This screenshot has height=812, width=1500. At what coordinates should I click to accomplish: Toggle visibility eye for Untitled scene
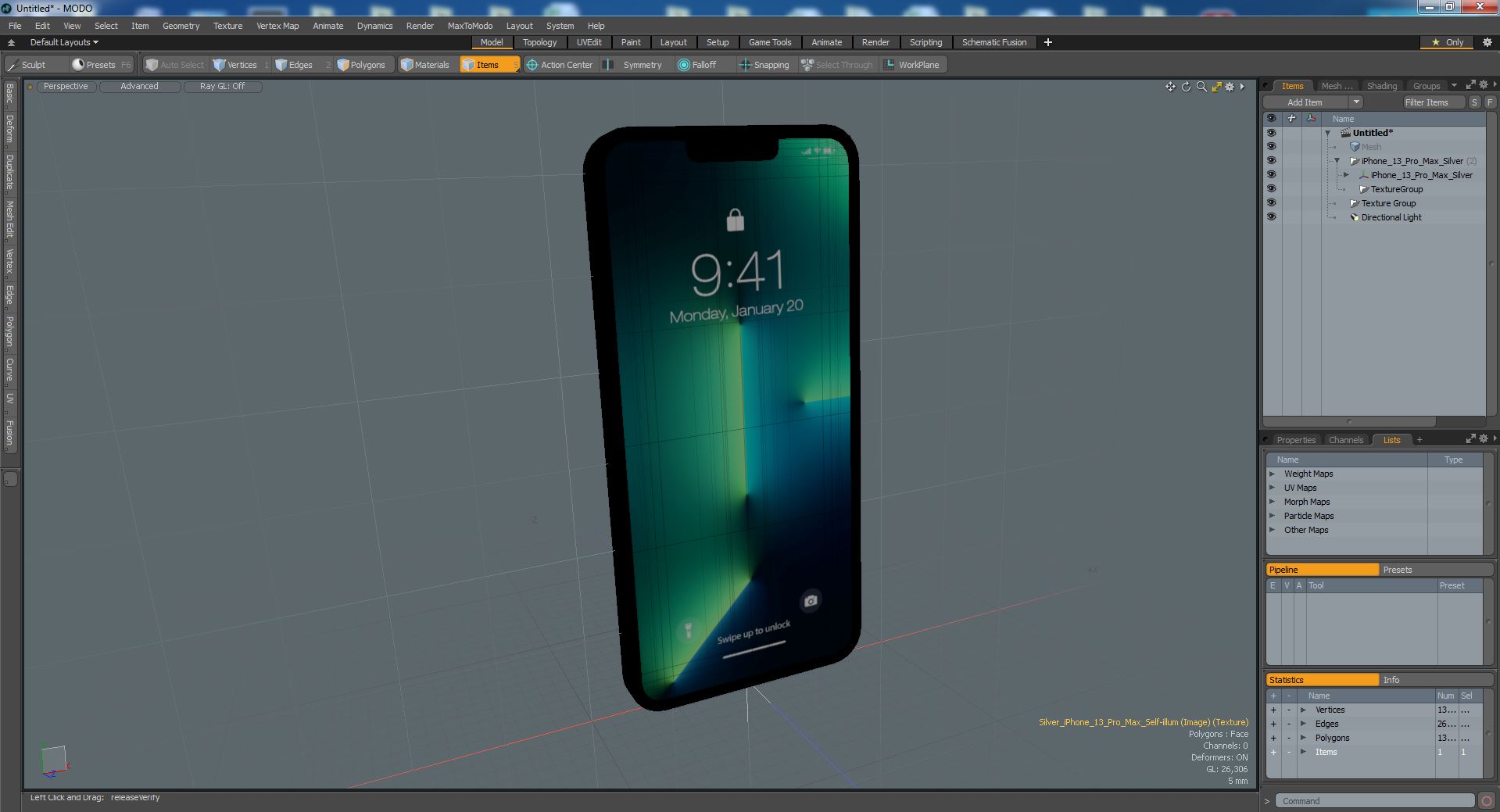click(1271, 133)
